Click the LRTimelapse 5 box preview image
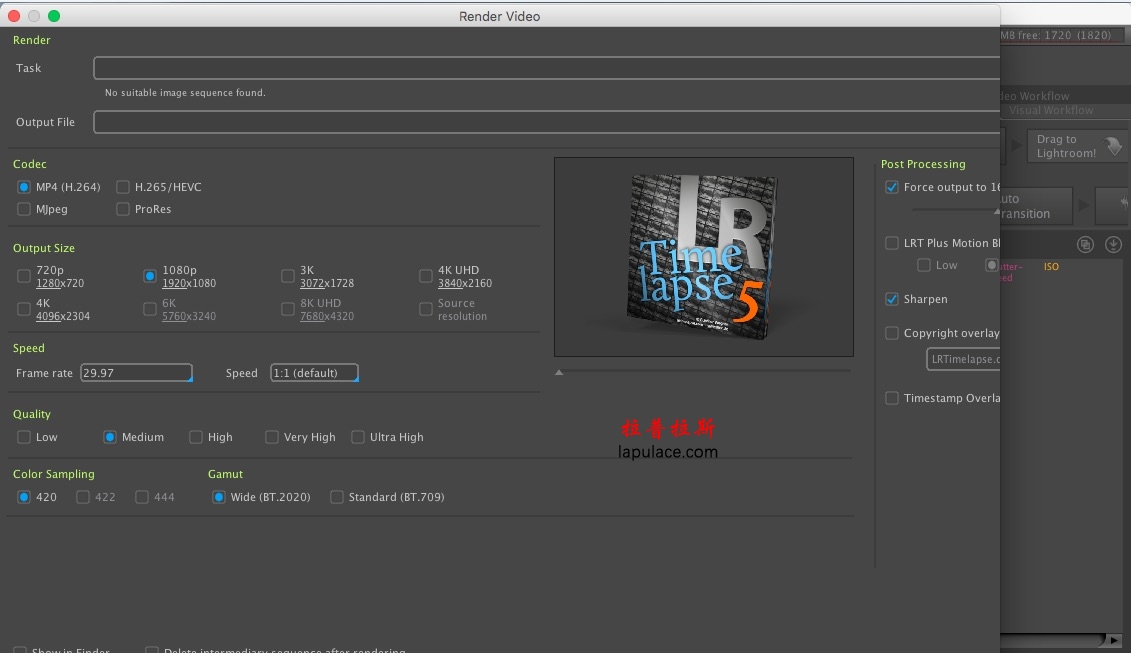 coord(703,257)
